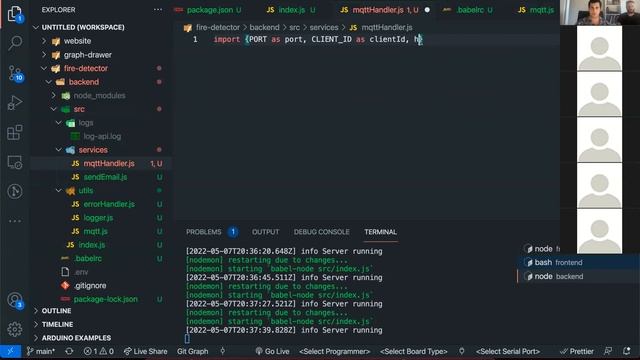The height and width of the screenshot is (360, 640).
Task: Switch to the mqtt.js editor tab
Action: [536, 10]
